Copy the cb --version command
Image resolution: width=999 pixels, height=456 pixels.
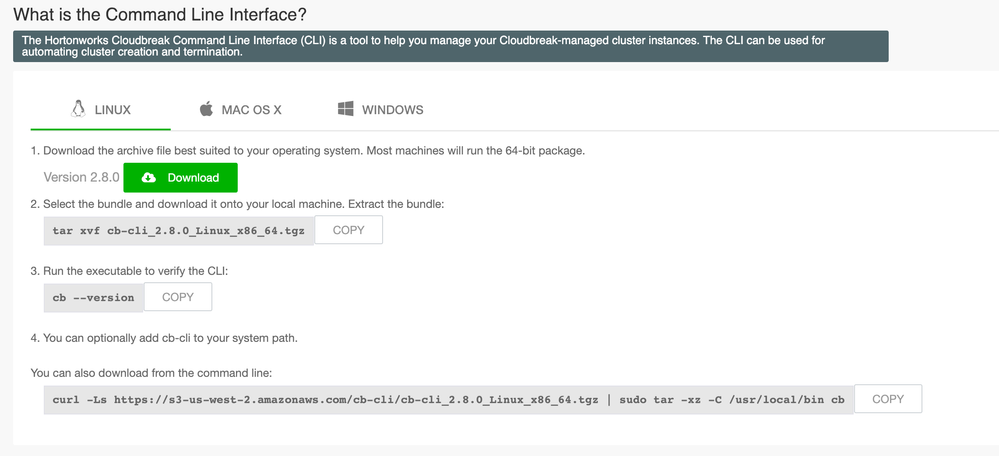click(178, 297)
